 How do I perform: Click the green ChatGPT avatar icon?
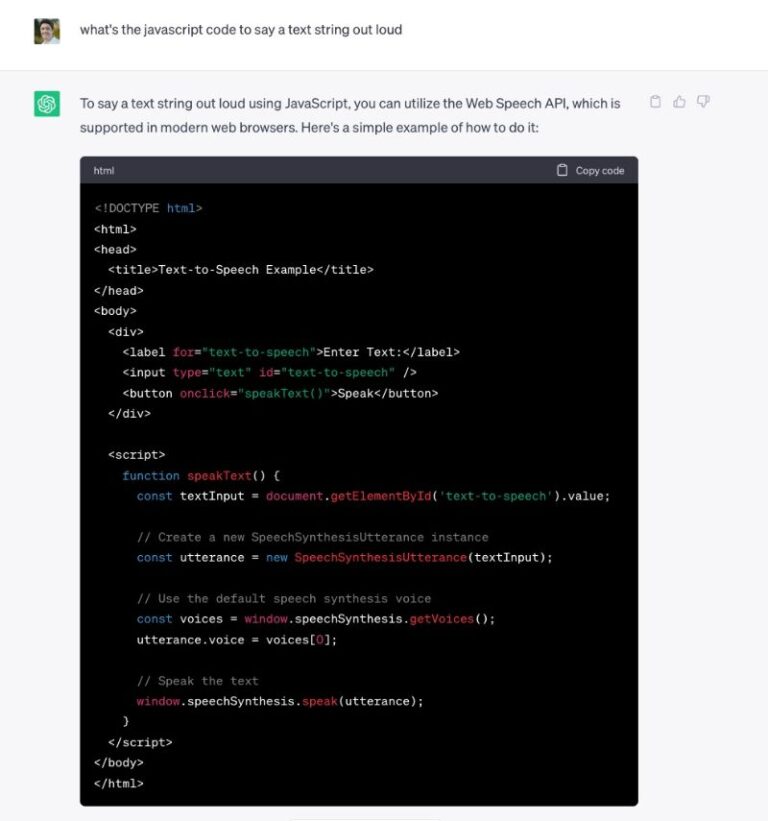[x=46, y=103]
